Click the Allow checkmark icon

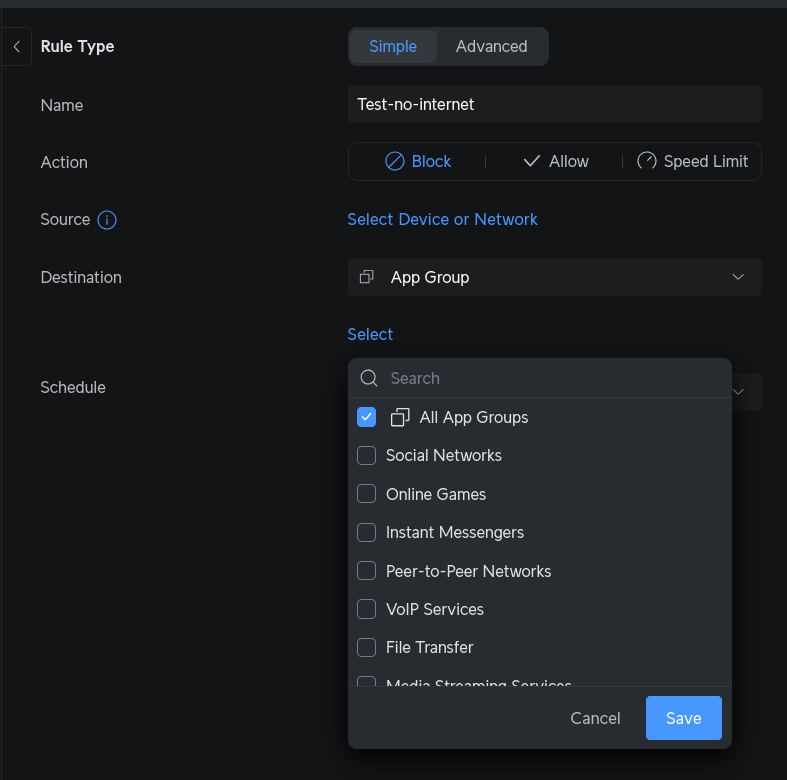532,162
